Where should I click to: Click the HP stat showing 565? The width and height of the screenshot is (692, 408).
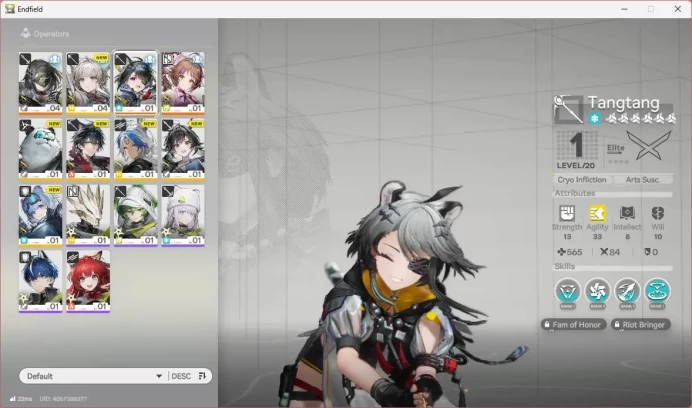(x=570, y=252)
